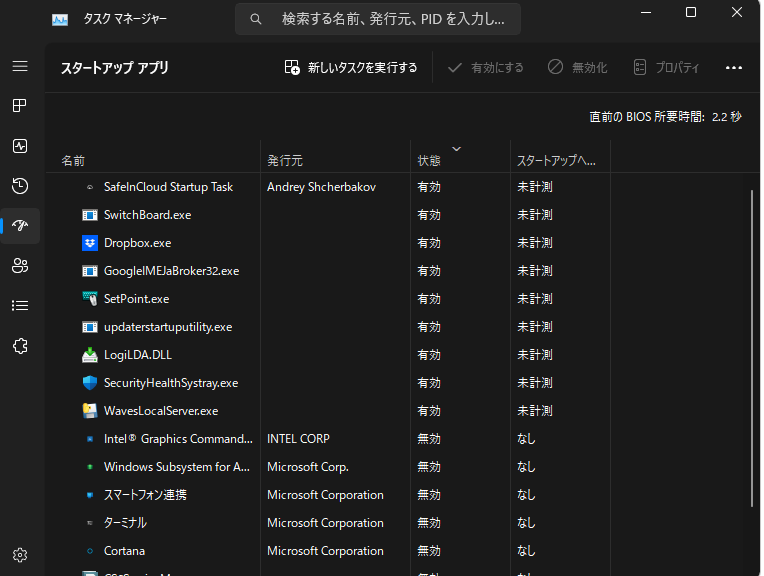Click 新しいタスクを実行する button
Screen dimensions: 764x576
pos(351,68)
